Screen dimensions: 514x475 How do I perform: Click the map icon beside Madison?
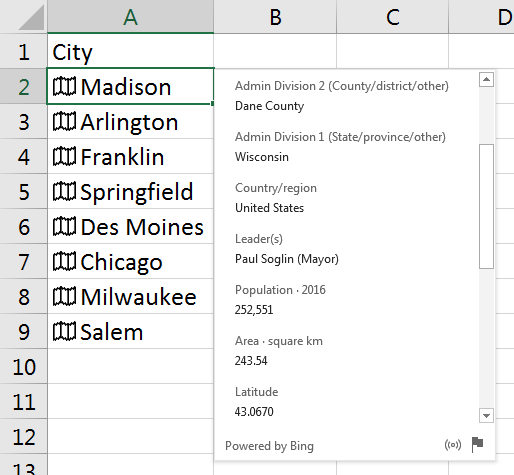64,86
